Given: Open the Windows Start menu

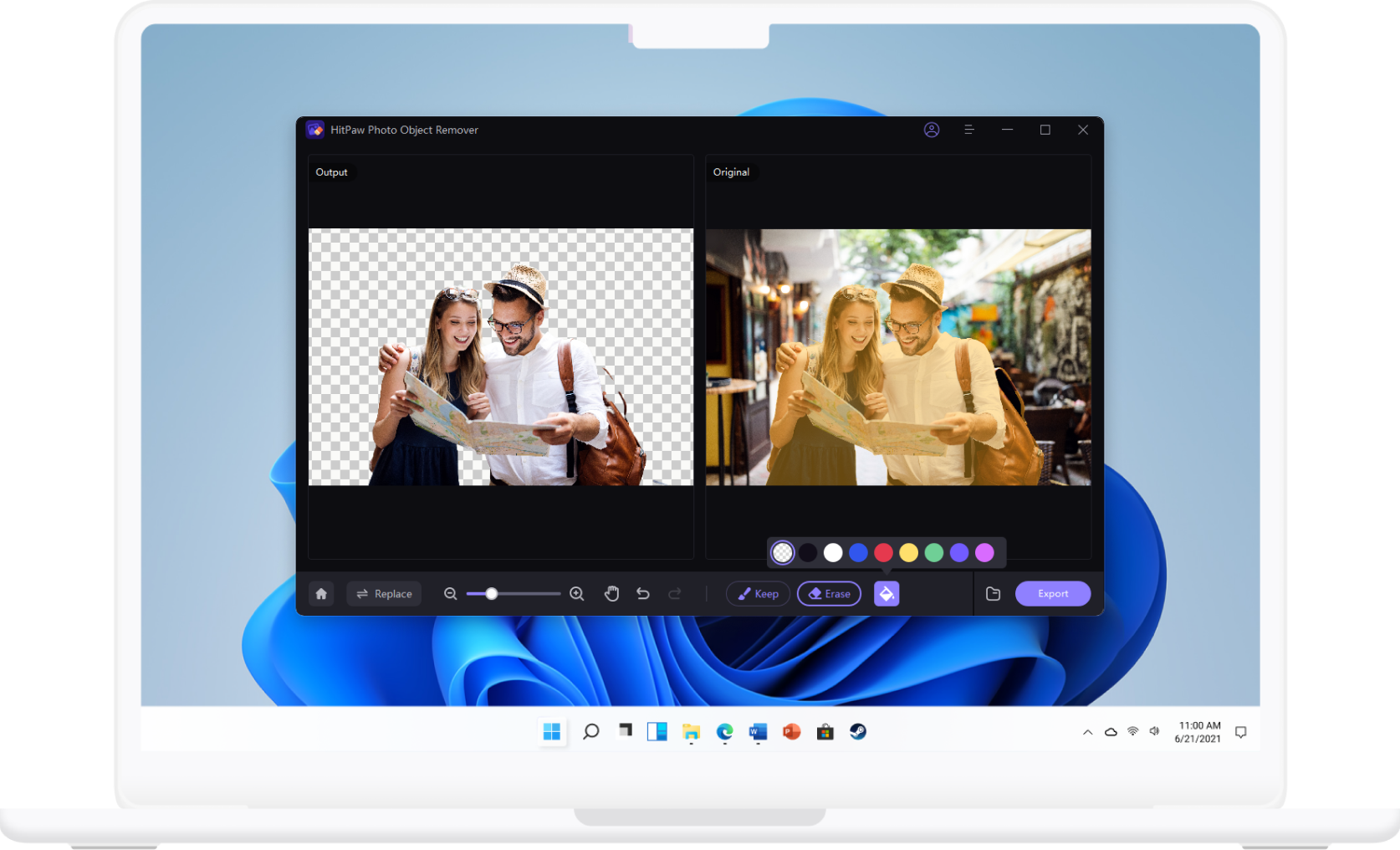Looking at the screenshot, I should (552, 732).
